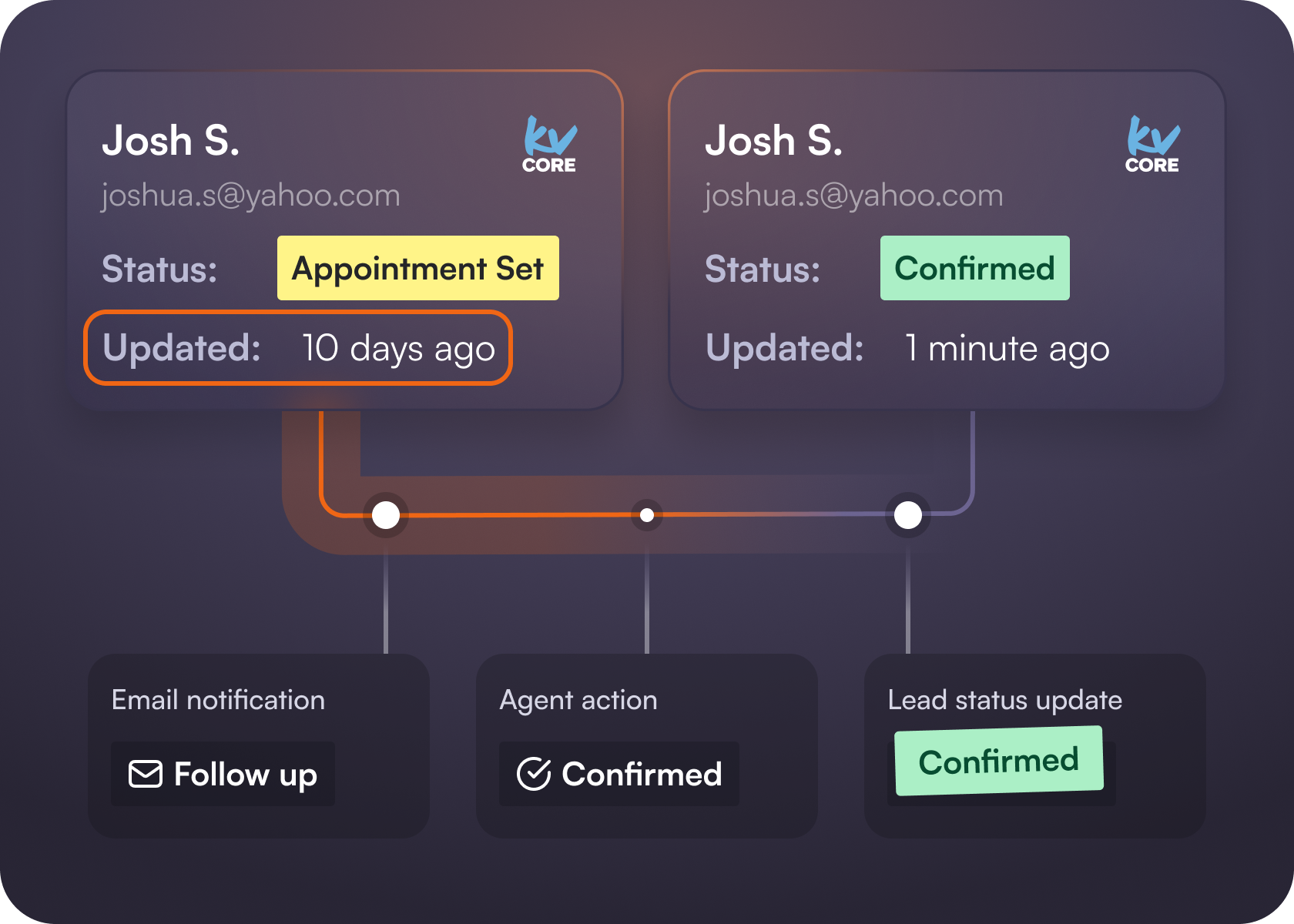
Task: Click the email address on the left card
Action: [251, 196]
